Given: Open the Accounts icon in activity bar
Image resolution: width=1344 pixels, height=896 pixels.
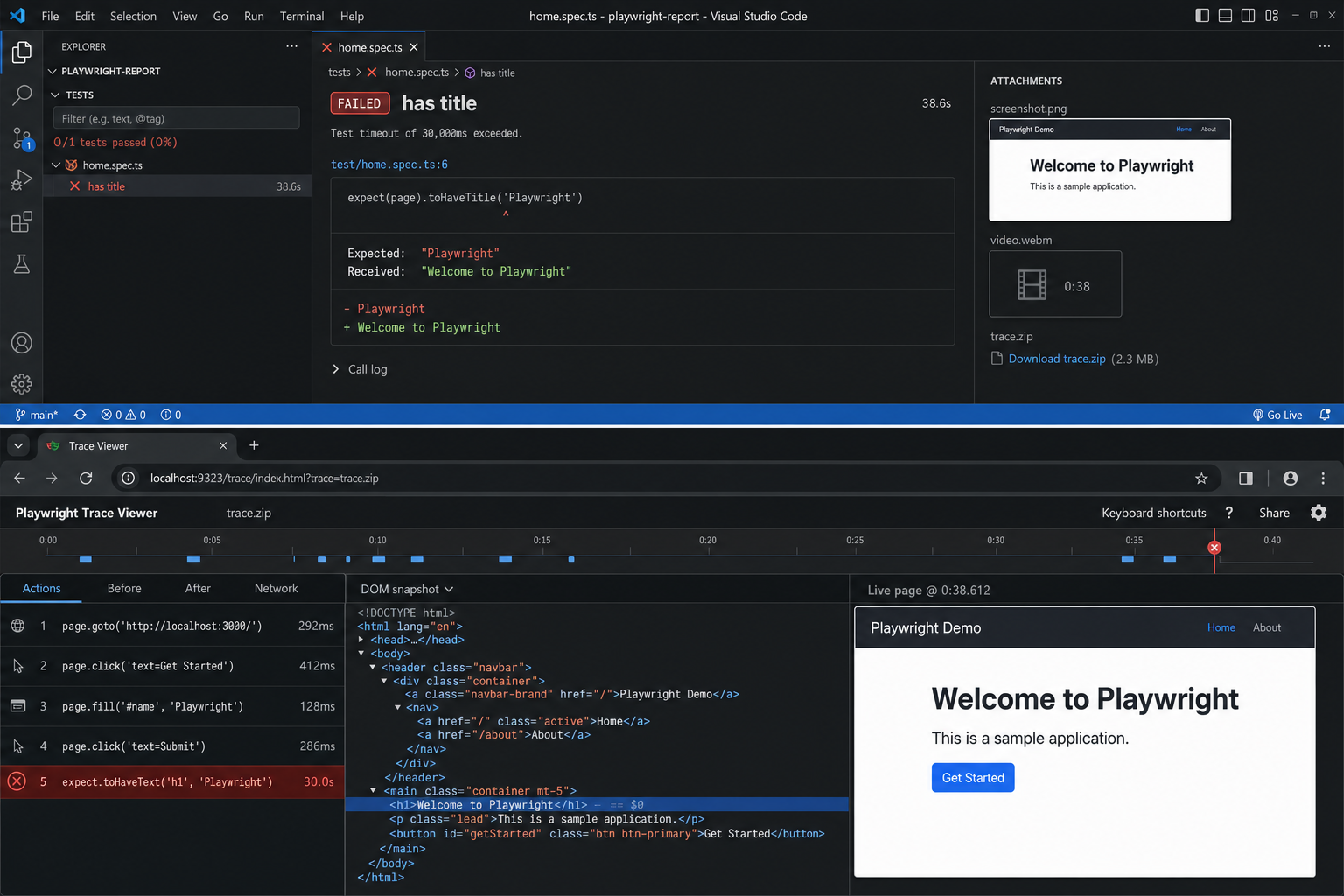Looking at the screenshot, I should click(x=22, y=343).
